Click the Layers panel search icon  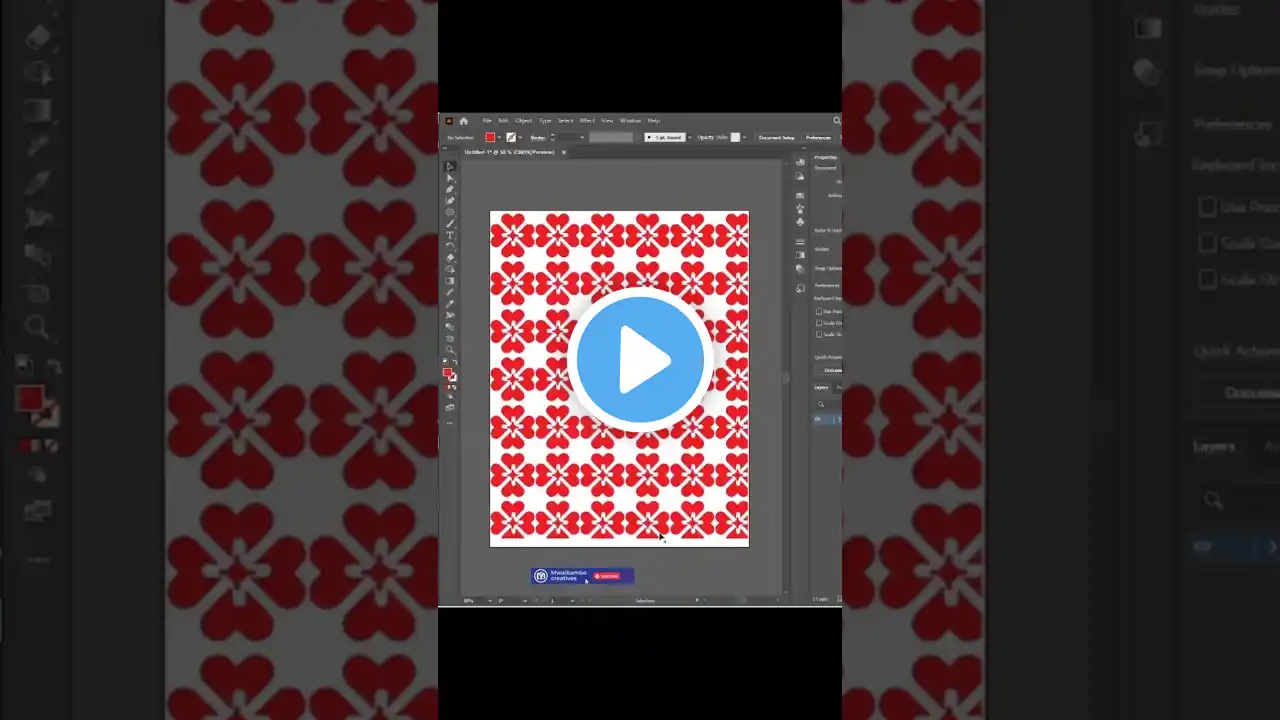pos(820,404)
